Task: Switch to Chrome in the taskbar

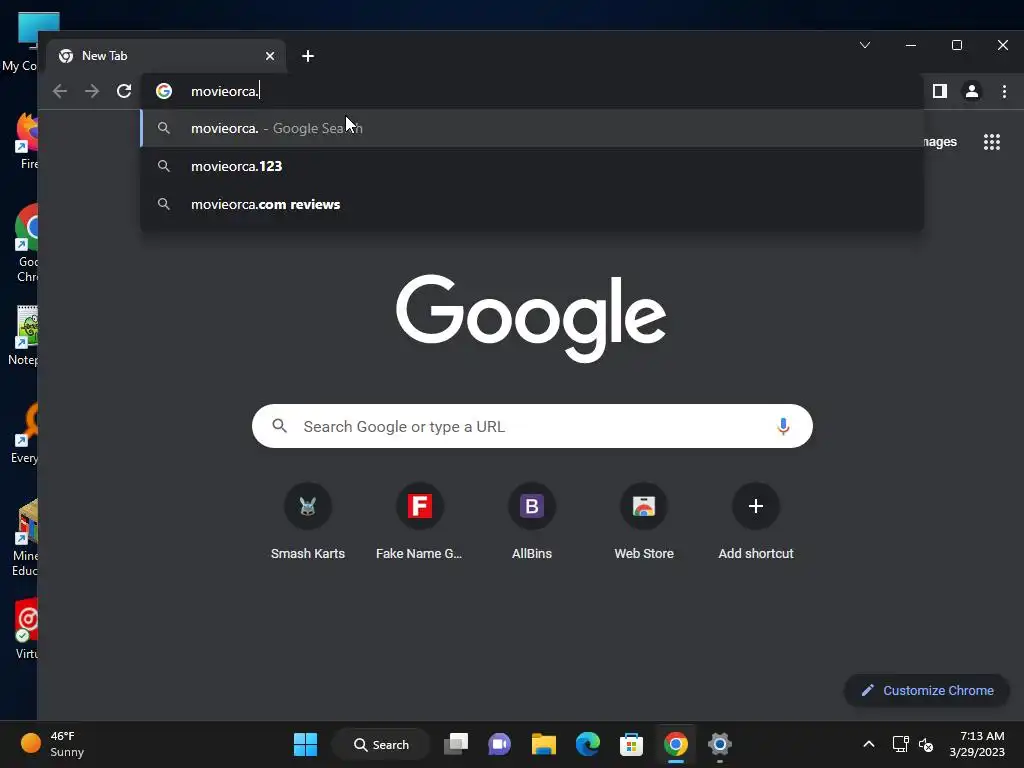Action: [x=676, y=744]
